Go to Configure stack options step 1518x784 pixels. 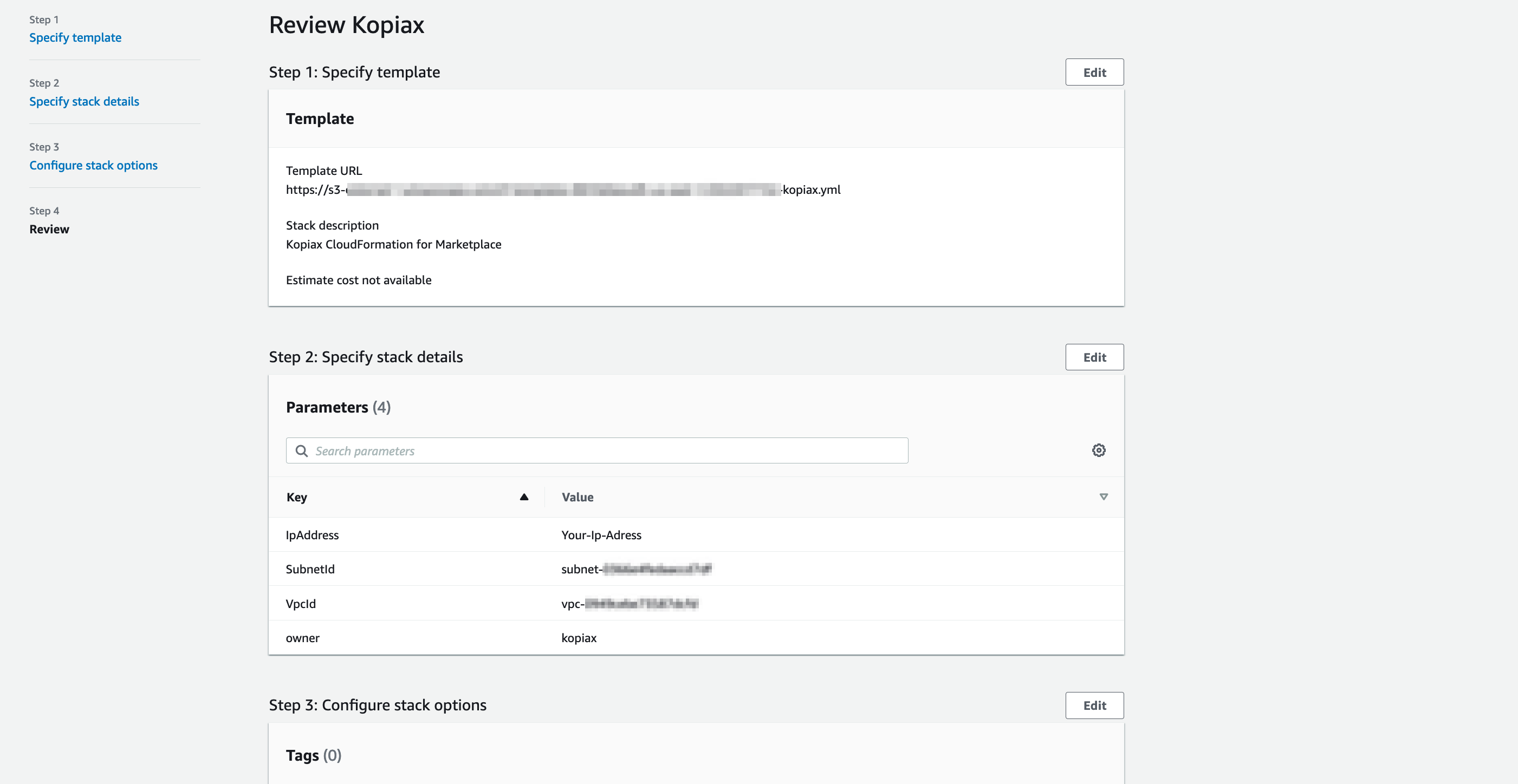pyautogui.click(x=94, y=165)
